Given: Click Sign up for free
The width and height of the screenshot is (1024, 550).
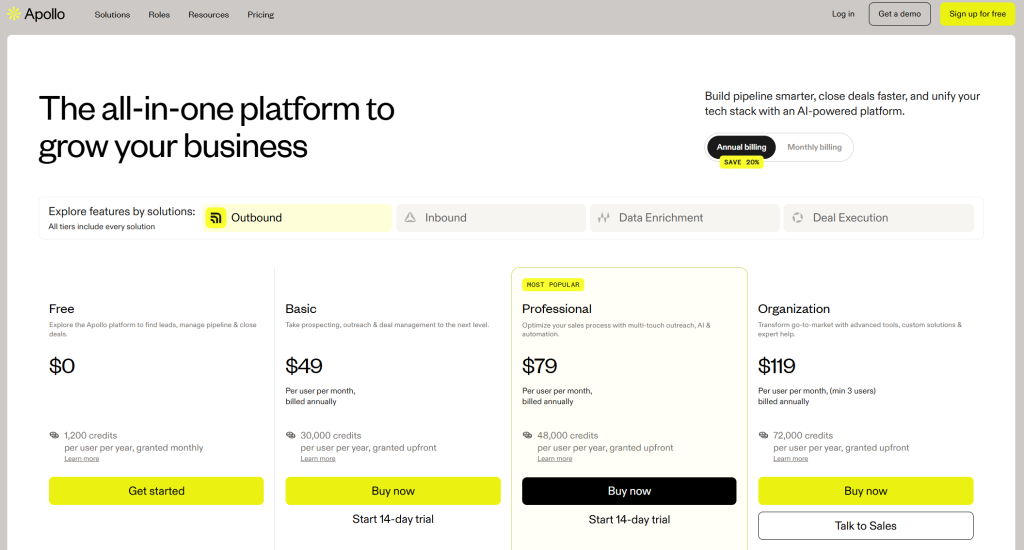Looking at the screenshot, I should click(x=977, y=14).
